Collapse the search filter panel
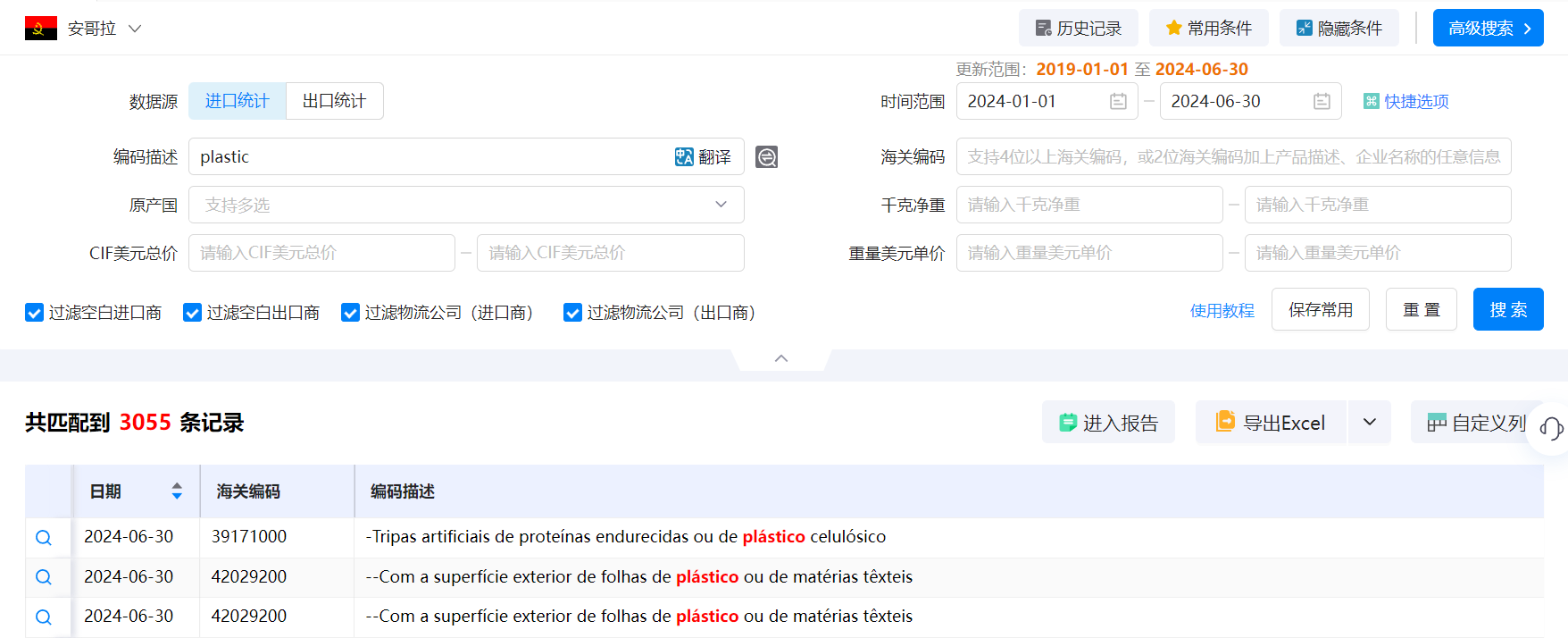Screen dimensions: 1568x638 781,358
